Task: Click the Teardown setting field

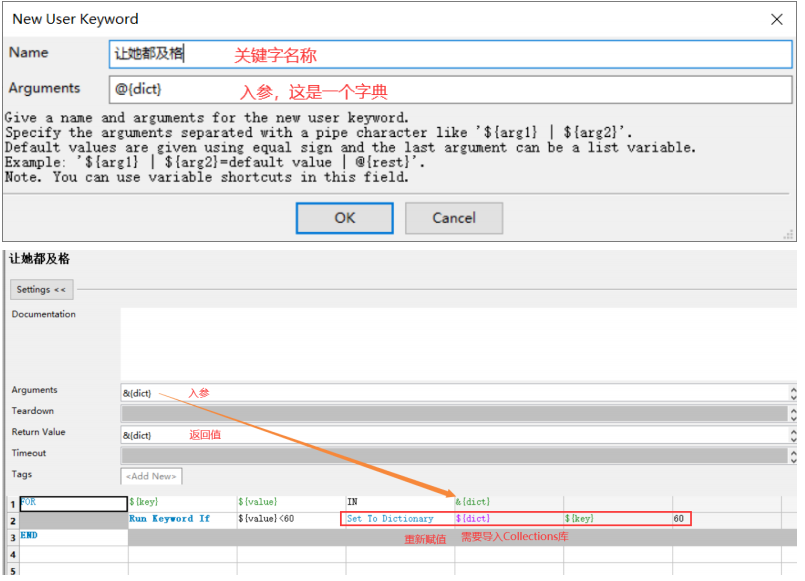Action: tap(455, 414)
